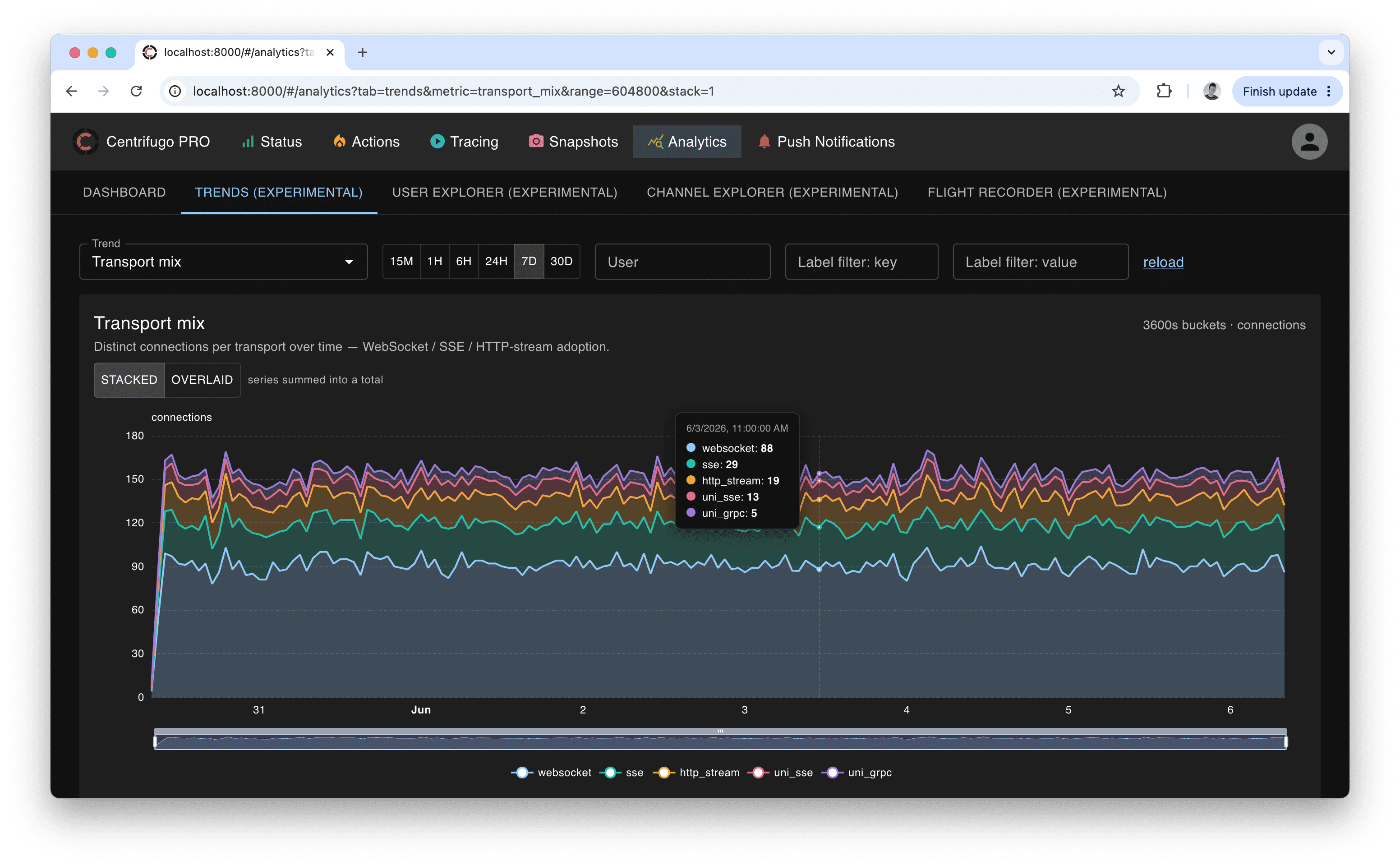The width and height of the screenshot is (1400, 865).
Task: Toggle uni_sse series in the legend
Action: click(780, 772)
